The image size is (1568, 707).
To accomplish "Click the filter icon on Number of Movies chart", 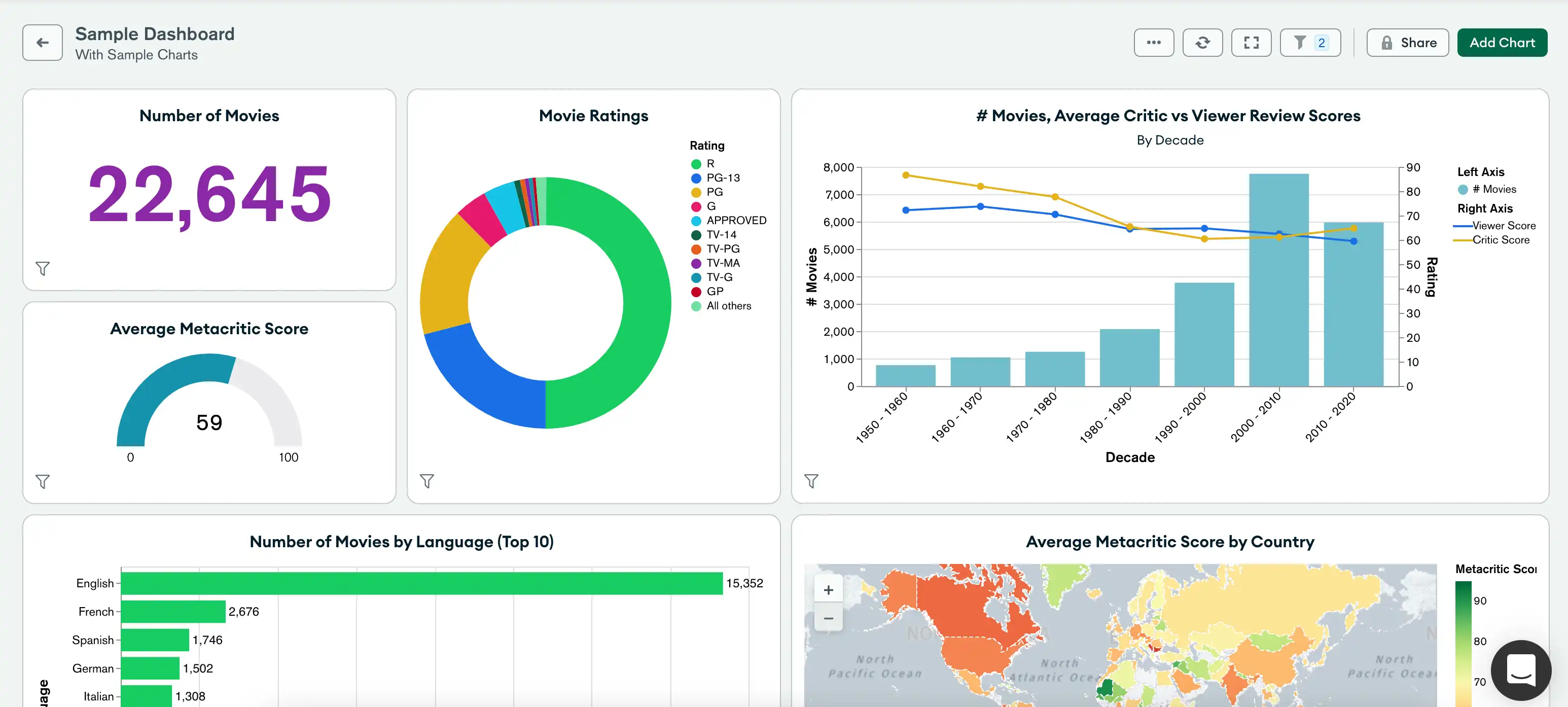I will coord(43,268).
